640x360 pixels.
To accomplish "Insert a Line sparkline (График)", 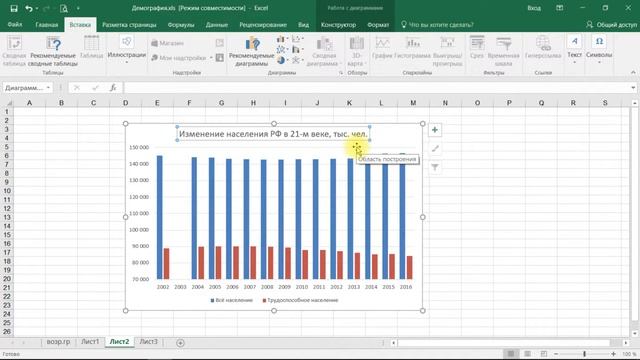I will 382,47.
